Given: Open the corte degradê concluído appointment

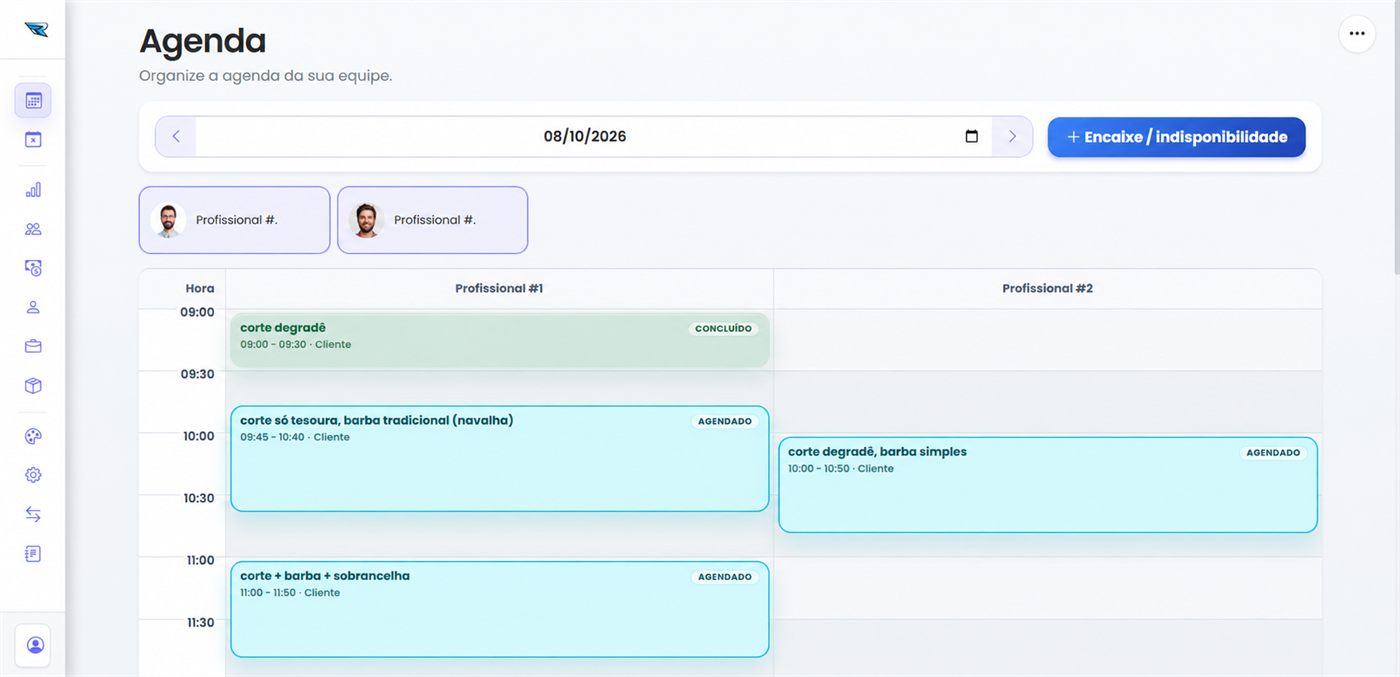Looking at the screenshot, I should pyautogui.click(x=500, y=340).
